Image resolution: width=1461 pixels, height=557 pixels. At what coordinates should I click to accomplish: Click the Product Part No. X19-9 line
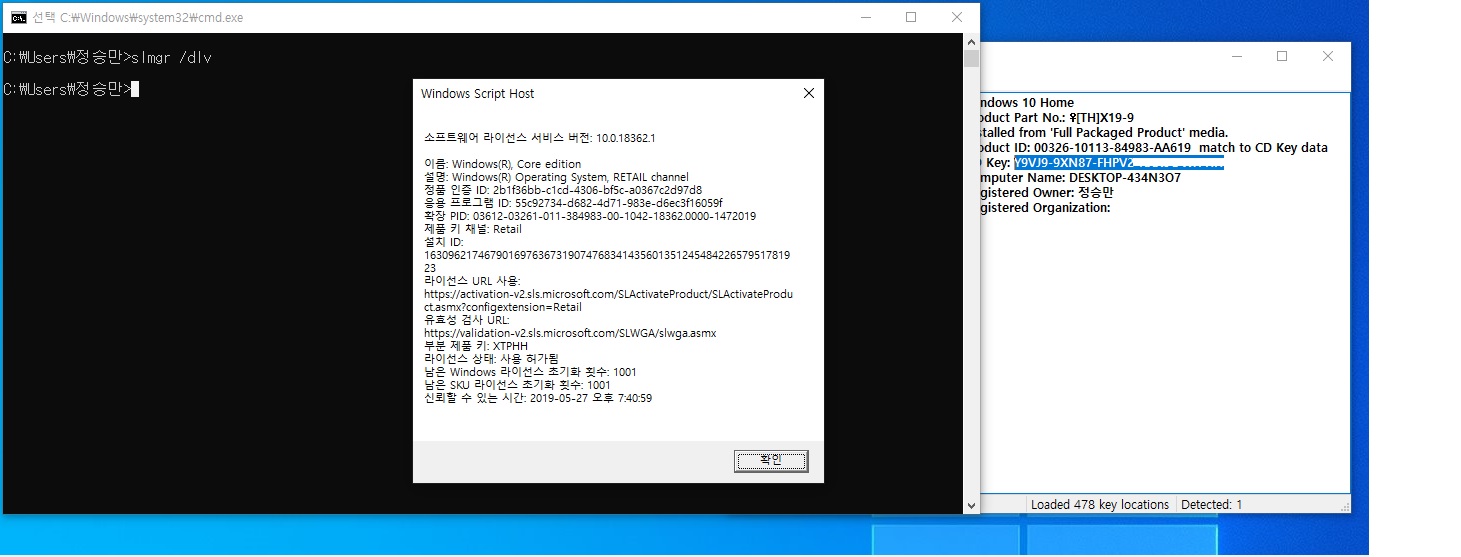[x=1057, y=117]
